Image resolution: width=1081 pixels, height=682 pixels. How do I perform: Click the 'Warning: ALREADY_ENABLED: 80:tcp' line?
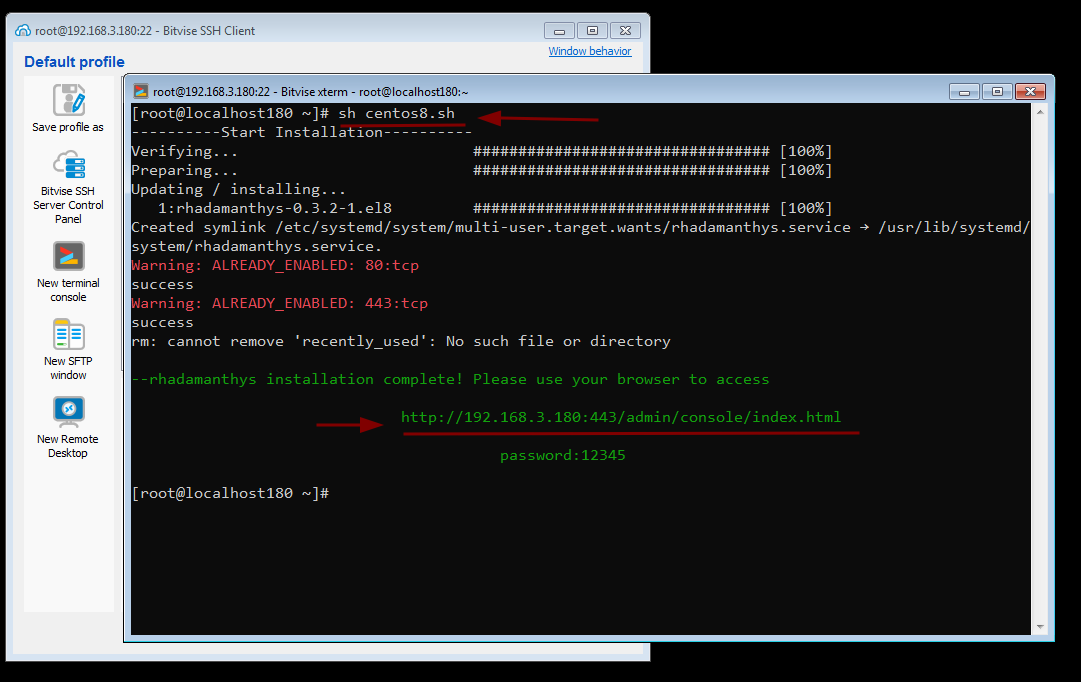click(275, 265)
